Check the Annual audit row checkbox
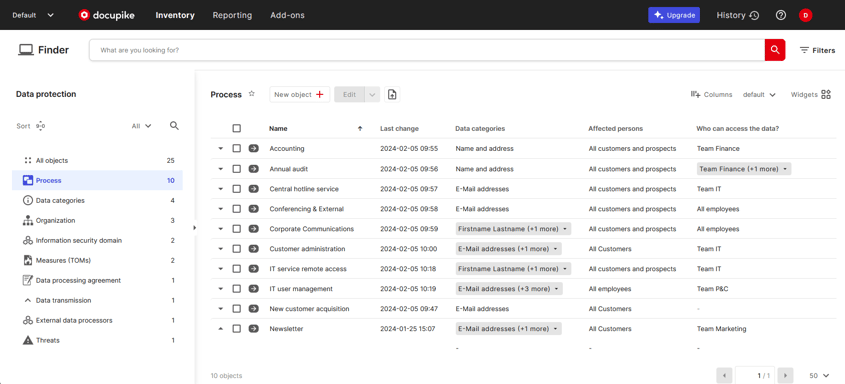 point(237,169)
